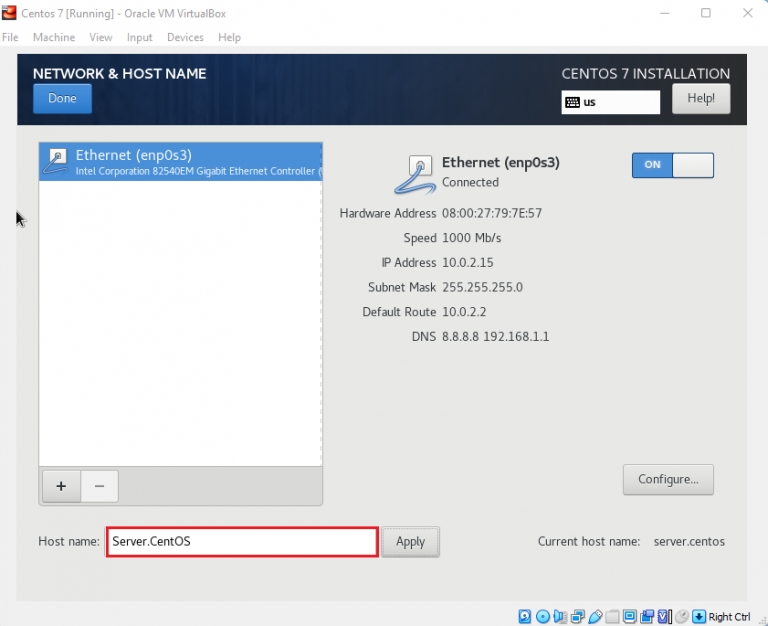Maximize the VirtualBox window
Viewport: 768px width, 626px height.
click(706, 13)
